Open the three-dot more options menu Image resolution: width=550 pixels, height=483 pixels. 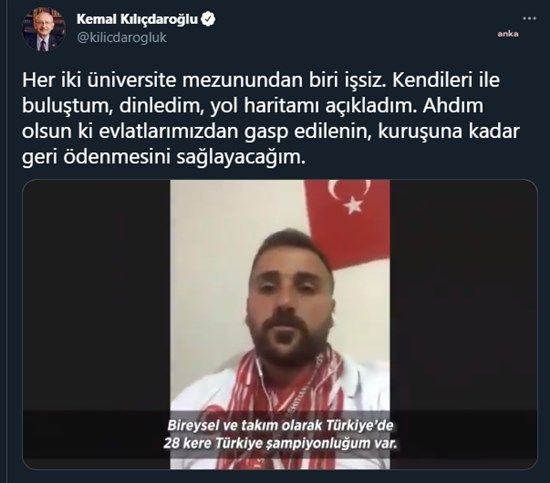529,18
